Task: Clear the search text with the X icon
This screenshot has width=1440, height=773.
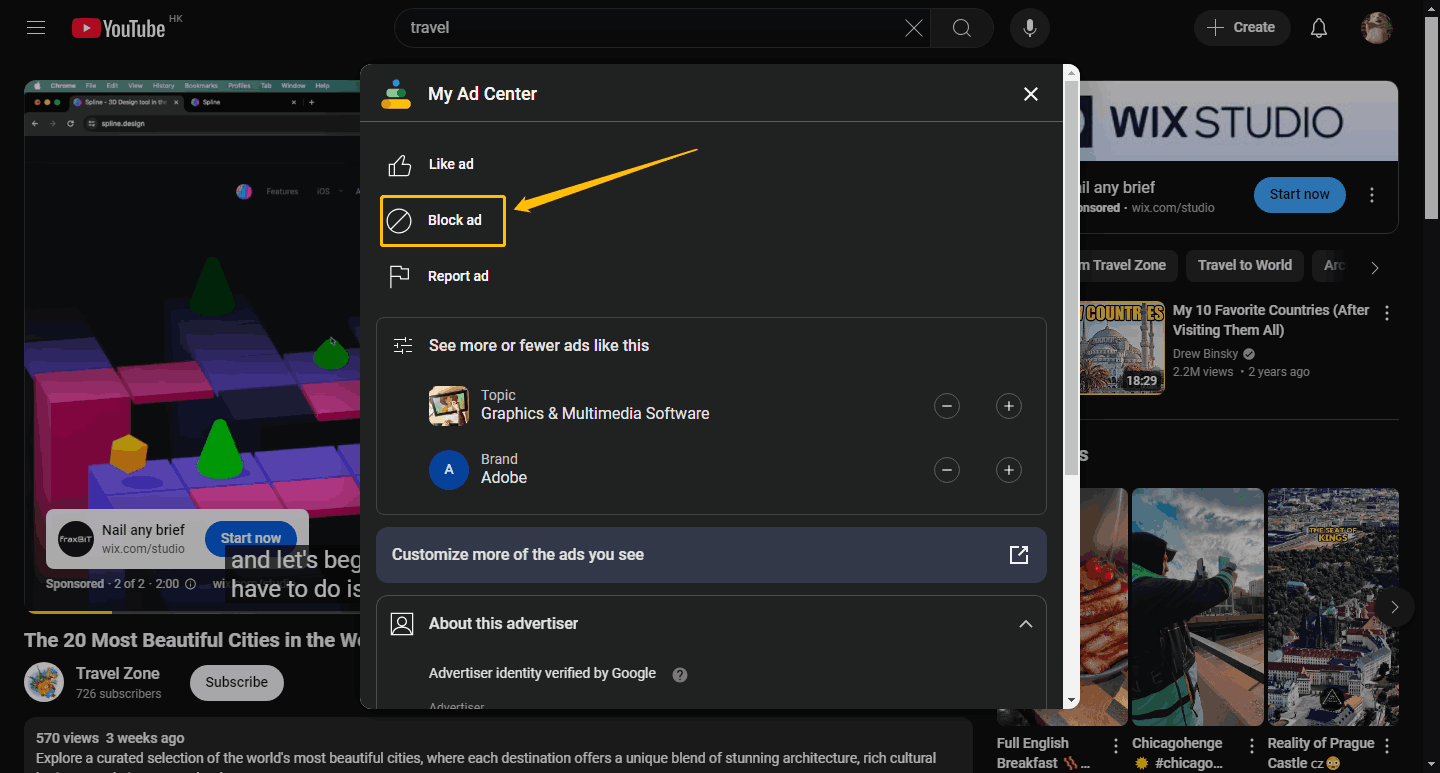Action: click(x=913, y=28)
